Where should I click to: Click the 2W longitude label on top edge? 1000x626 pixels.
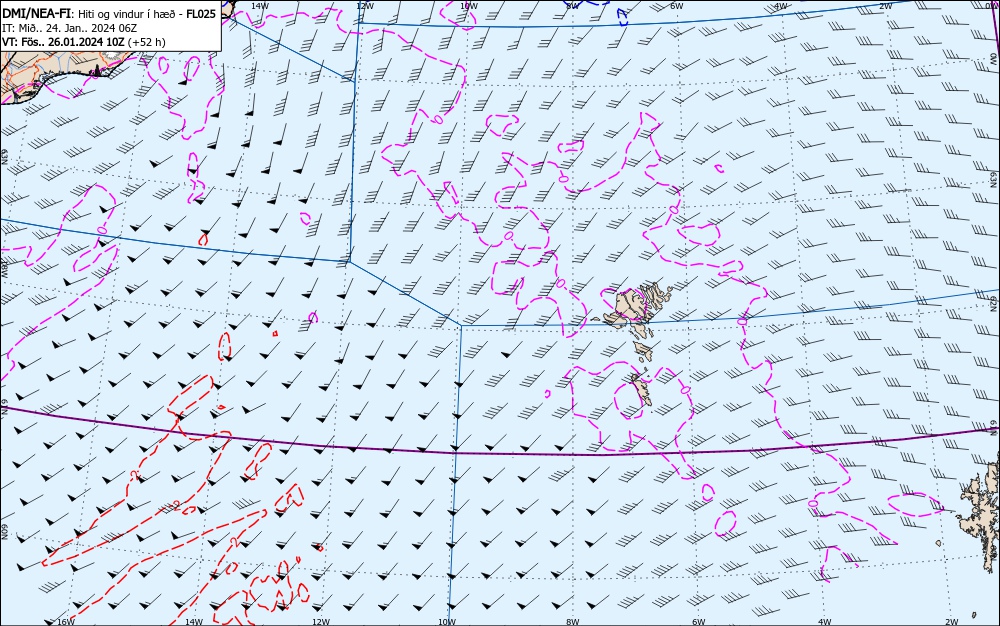(x=886, y=6)
